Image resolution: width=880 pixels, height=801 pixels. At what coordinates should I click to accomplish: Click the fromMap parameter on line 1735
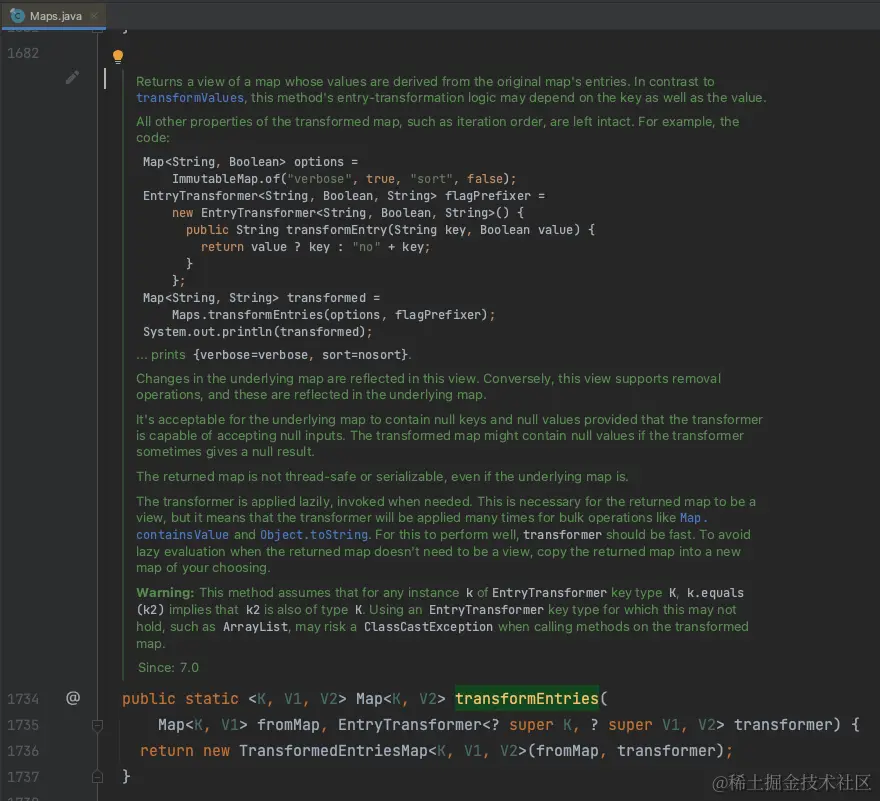tap(288, 725)
